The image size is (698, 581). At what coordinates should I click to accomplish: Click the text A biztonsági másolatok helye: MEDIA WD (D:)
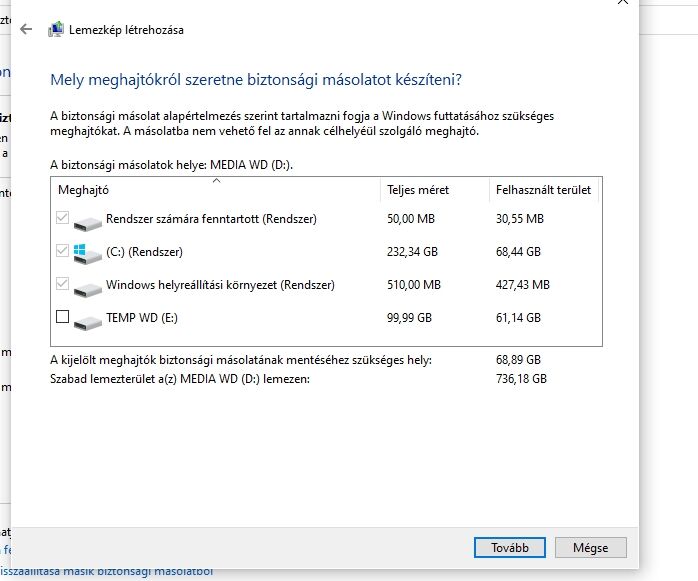(171, 165)
